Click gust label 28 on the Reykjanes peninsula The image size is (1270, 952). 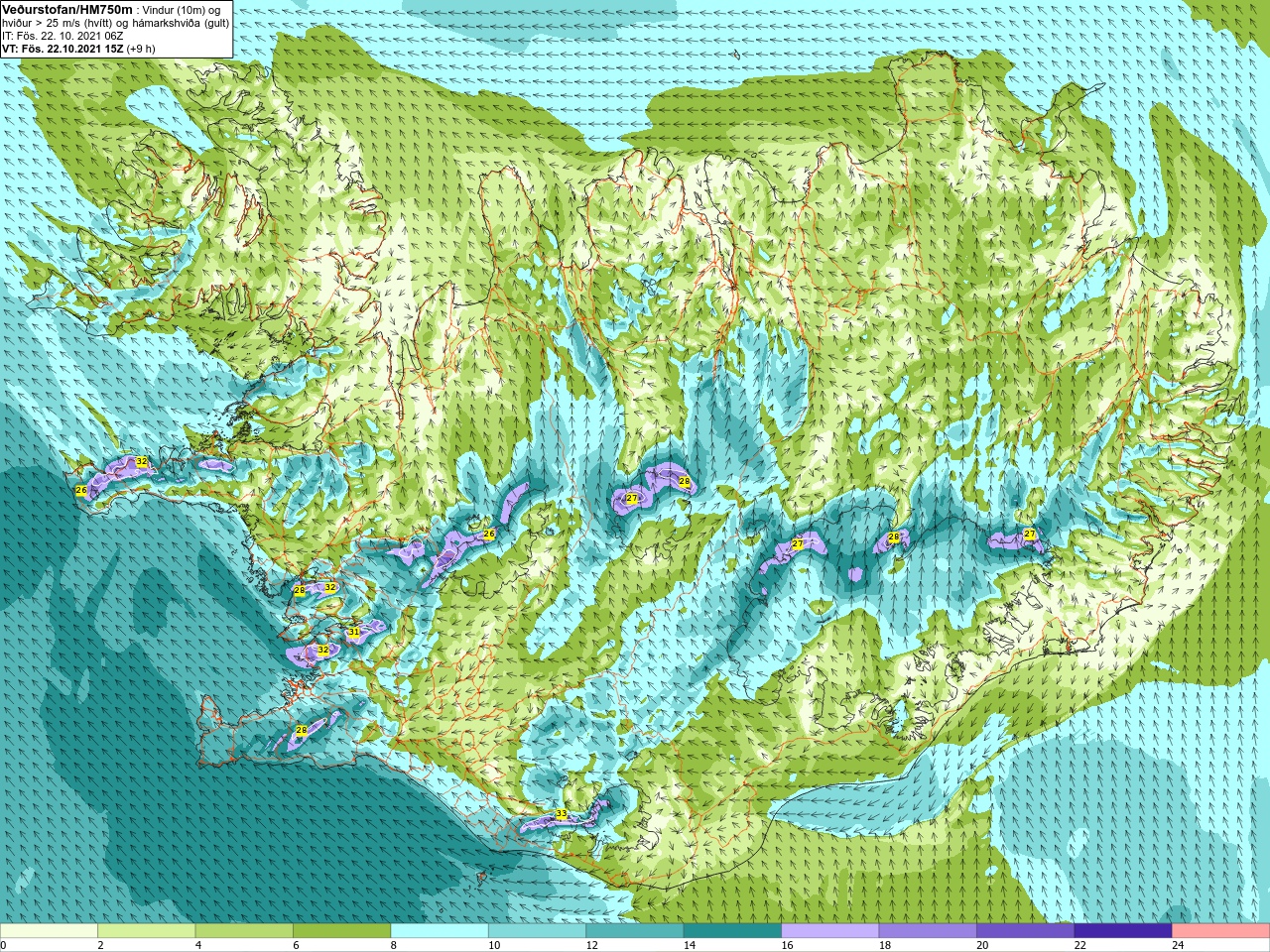point(302,730)
